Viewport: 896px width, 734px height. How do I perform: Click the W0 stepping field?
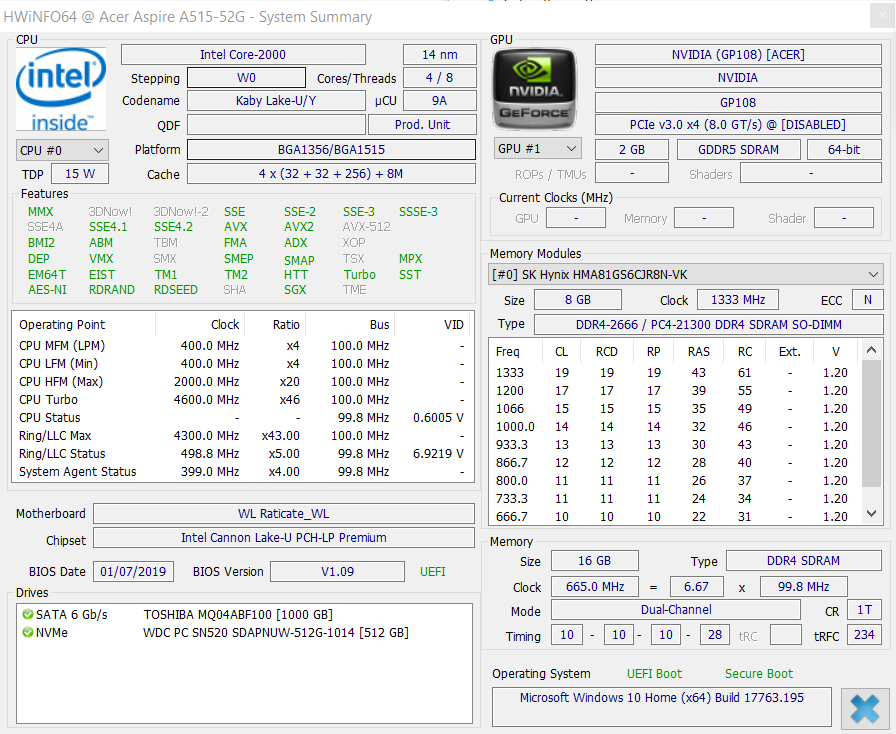tap(246, 78)
